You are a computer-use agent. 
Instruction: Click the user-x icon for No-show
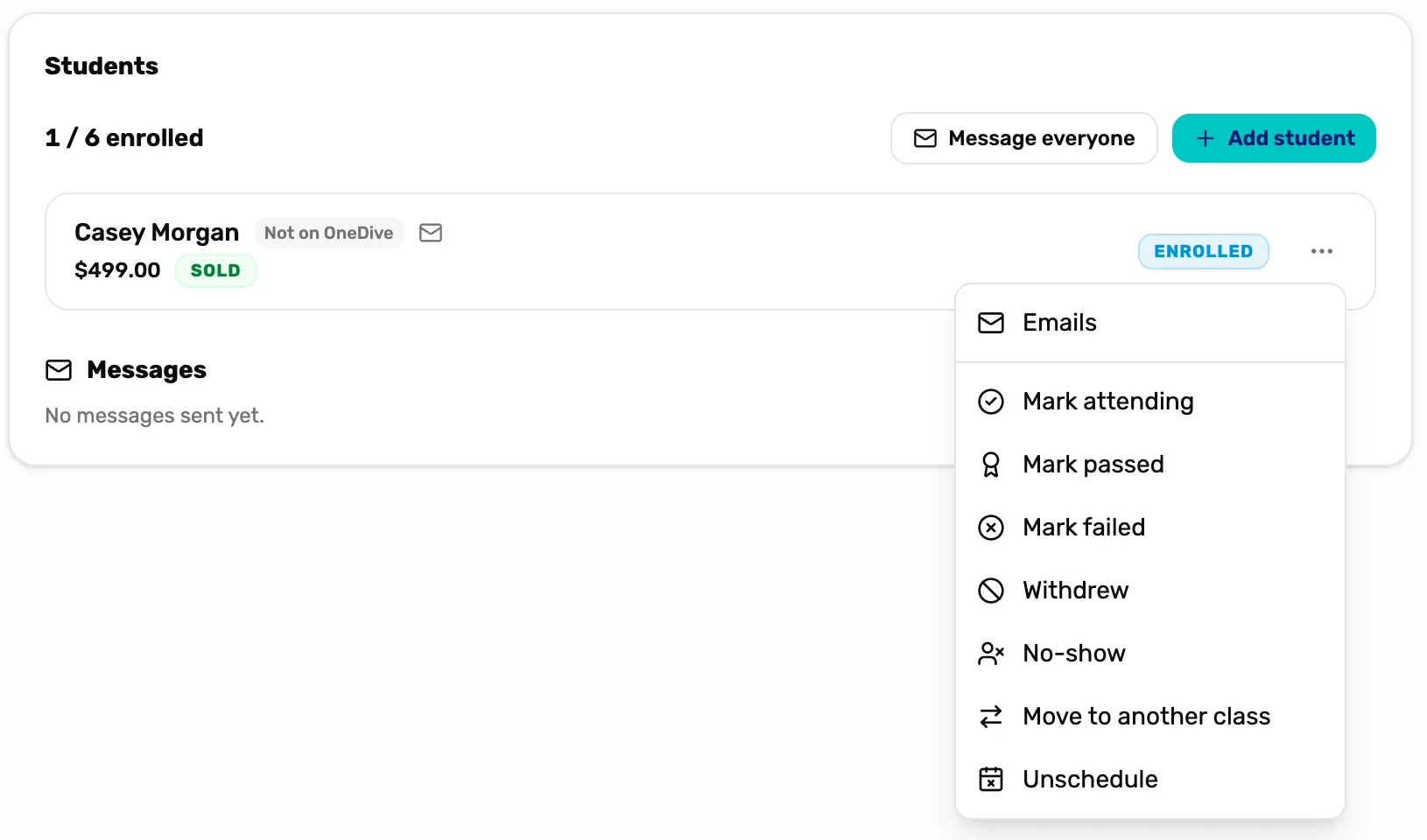pos(990,654)
